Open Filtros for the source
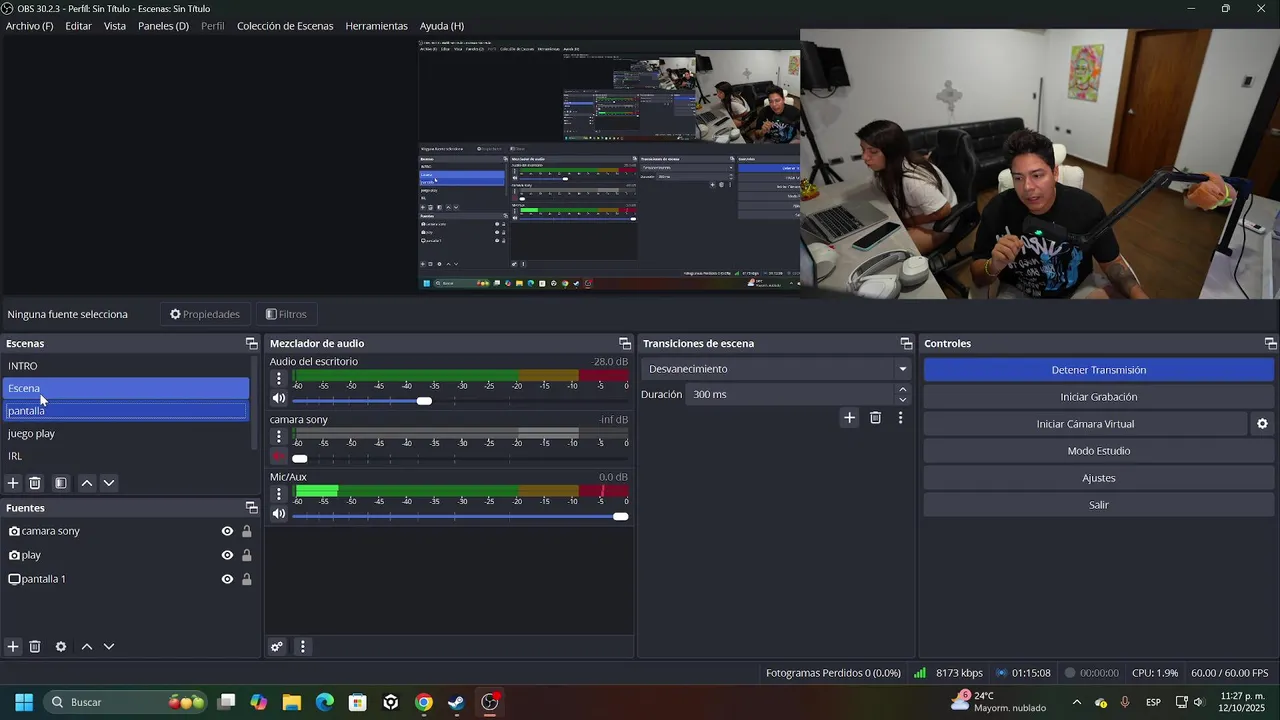 click(x=286, y=314)
